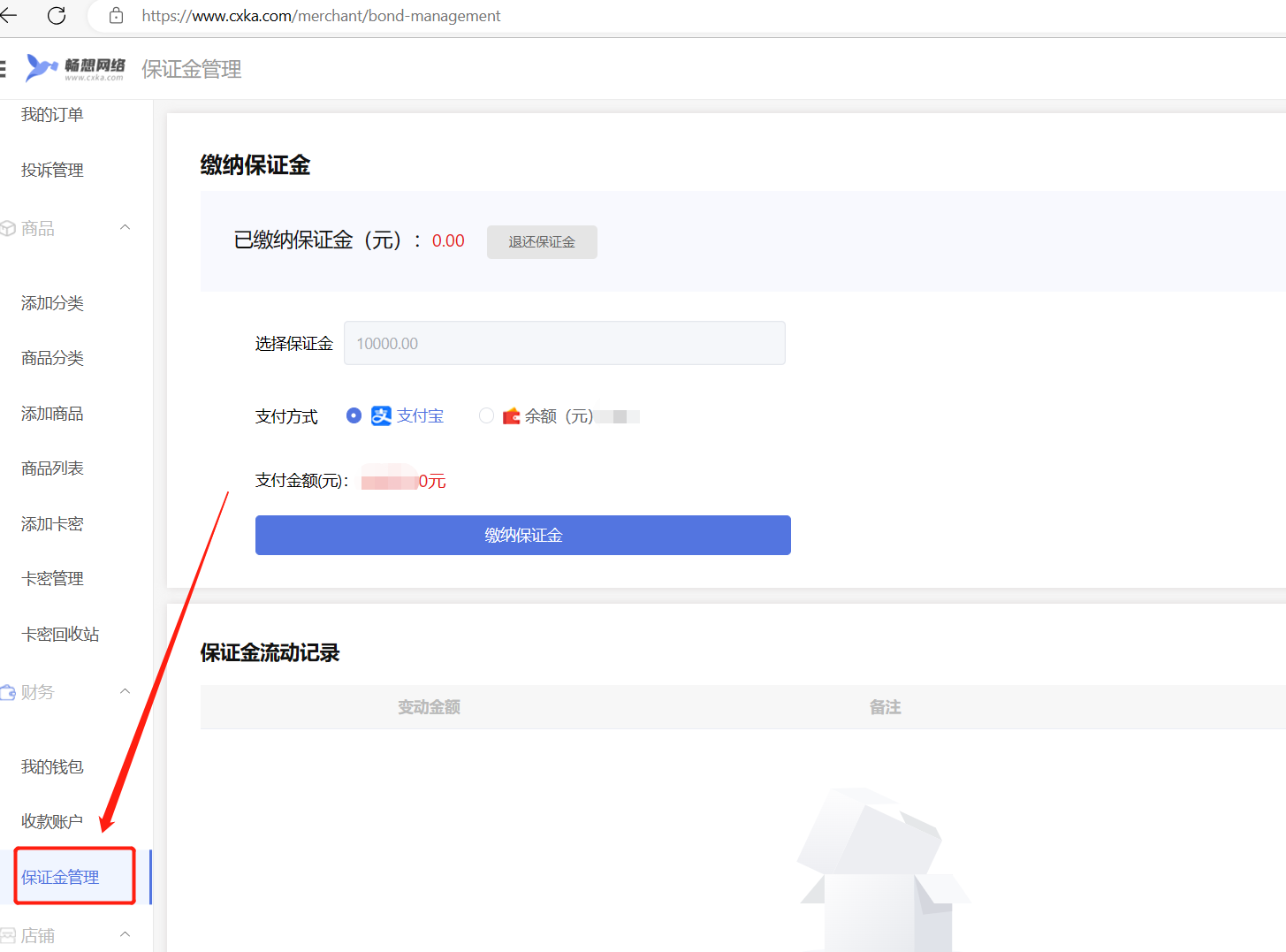This screenshot has width=1286, height=952.
Task: Collapse the 财务 section chevron
Action: tap(126, 691)
